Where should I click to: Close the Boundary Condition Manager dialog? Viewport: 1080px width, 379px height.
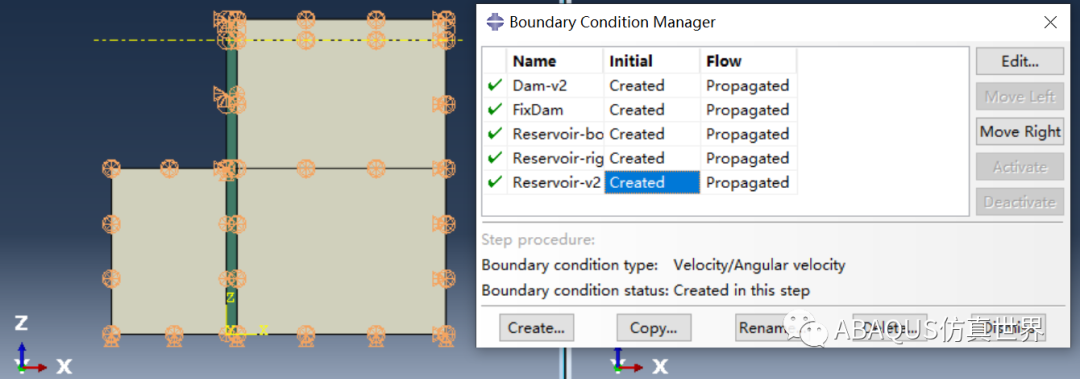[x=1050, y=23]
